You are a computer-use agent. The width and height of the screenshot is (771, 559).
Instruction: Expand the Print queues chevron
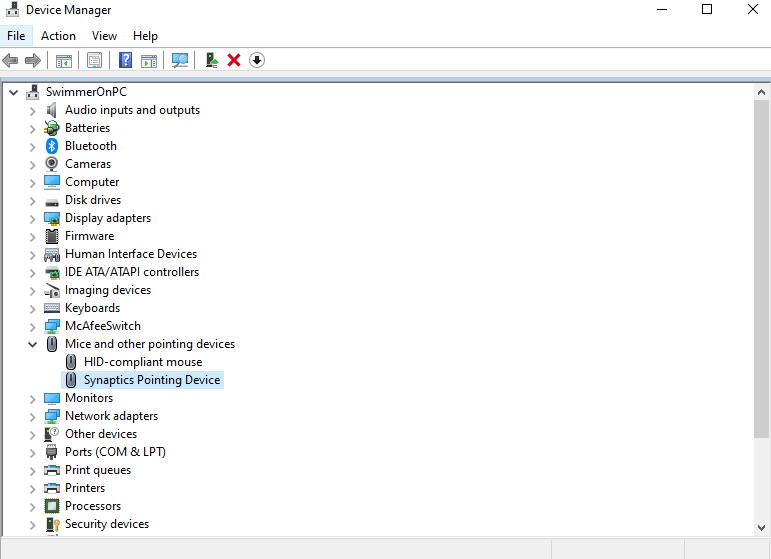(x=32, y=471)
